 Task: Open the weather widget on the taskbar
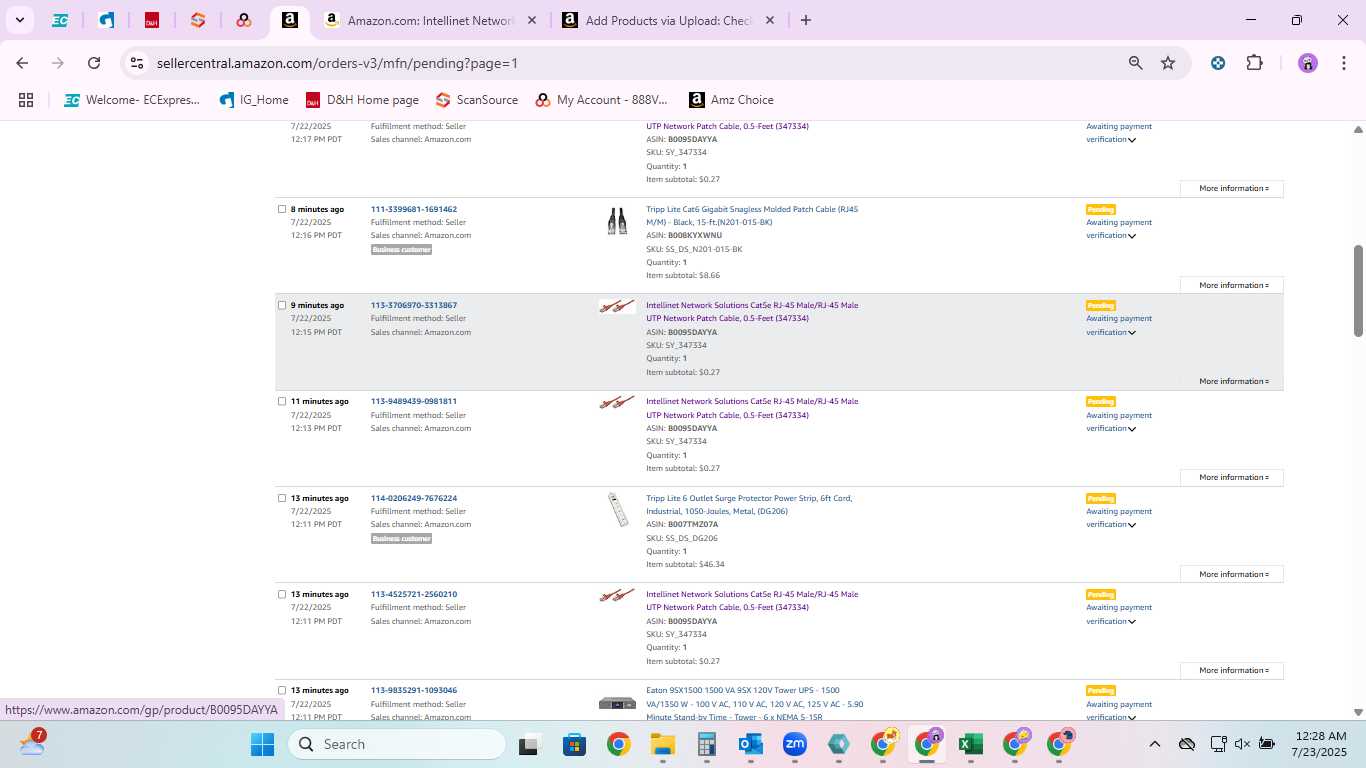32,743
